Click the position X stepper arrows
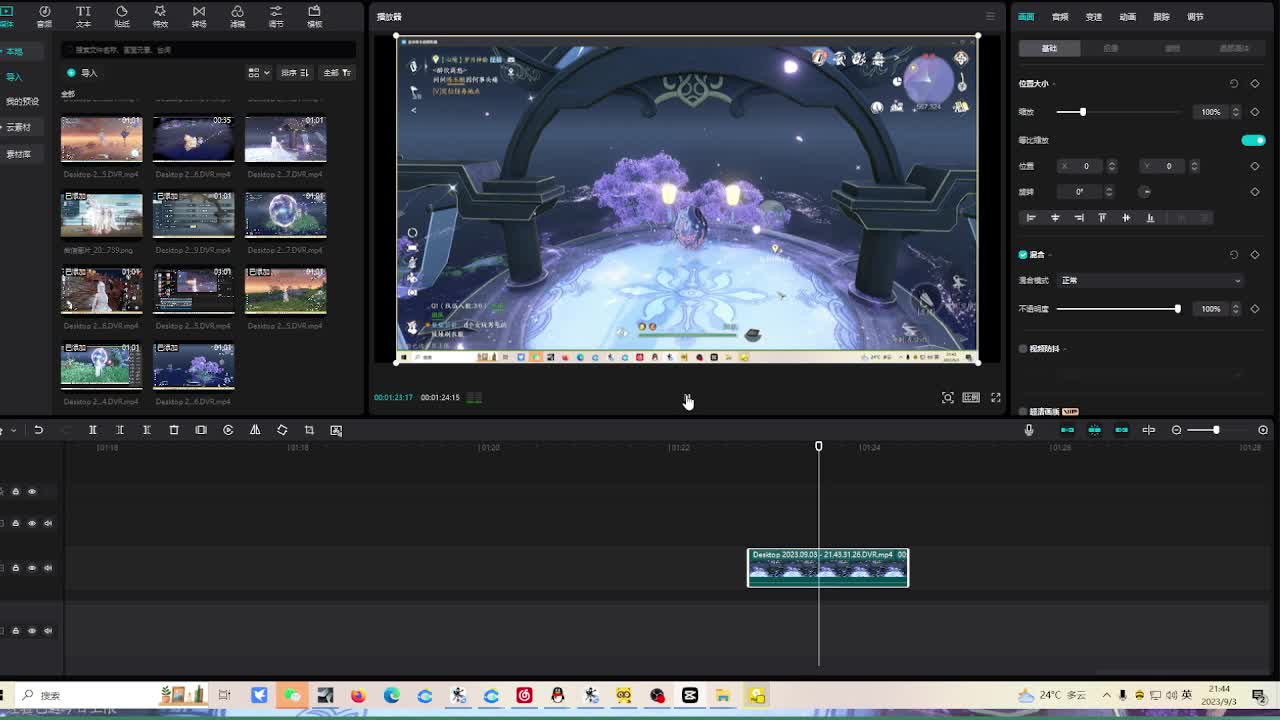 [1112, 166]
